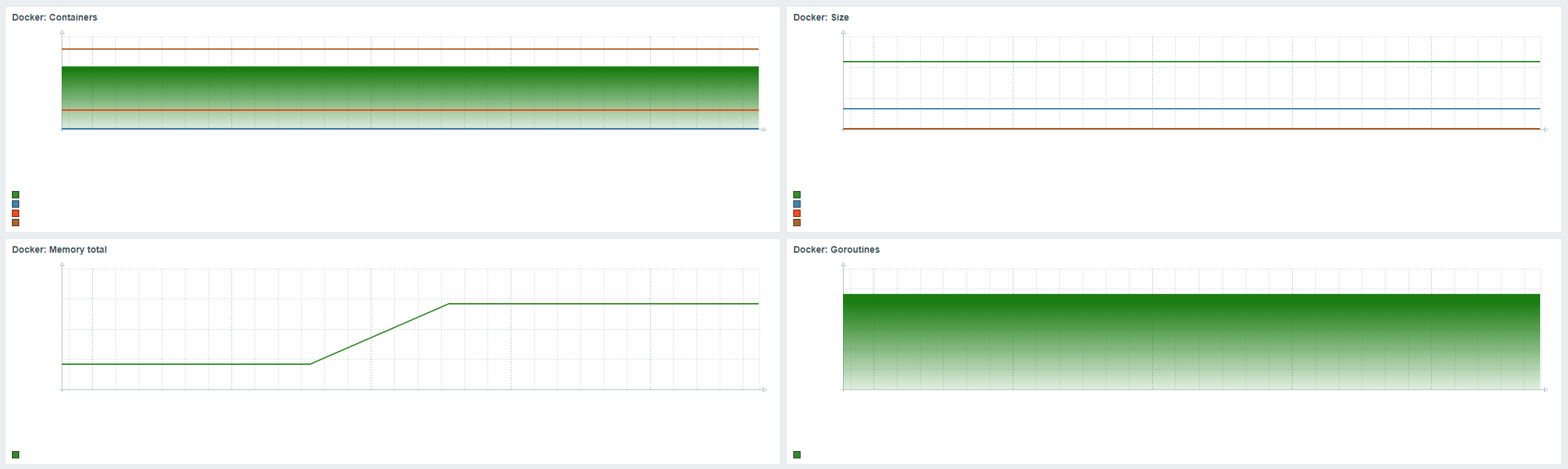Open the Docker: Containers widget title
Viewport: 1568px width, 469px height.
tap(54, 17)
